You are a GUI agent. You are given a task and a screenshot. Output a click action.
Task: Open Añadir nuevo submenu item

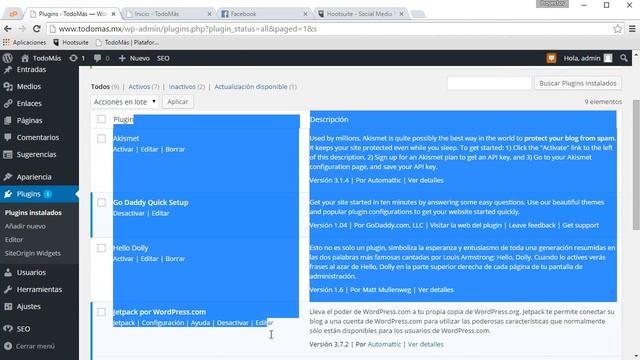pyautogui.click(x=25, y=226)
